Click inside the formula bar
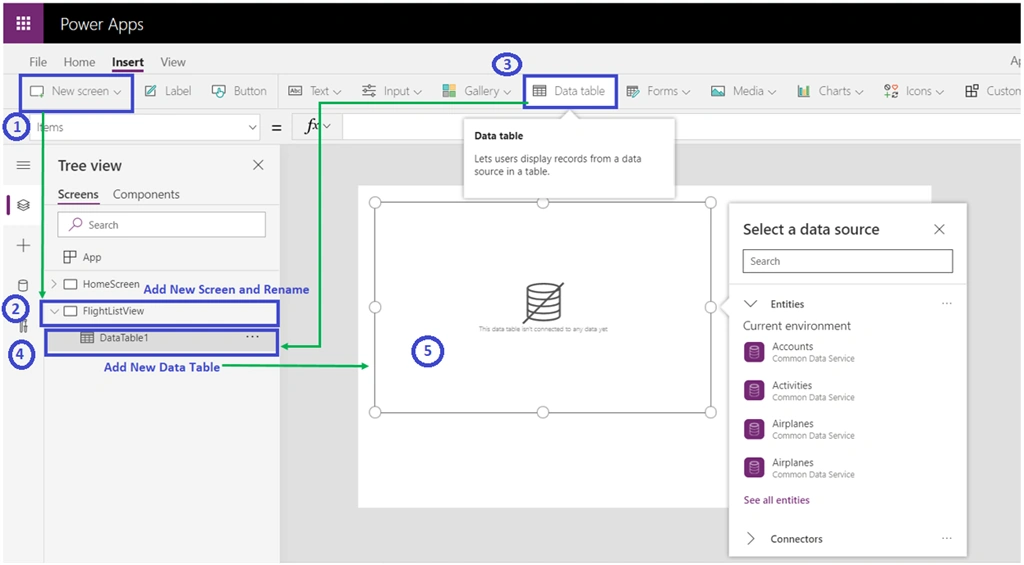This screenshot has height=565, width=1024. (x=681, y=127)
